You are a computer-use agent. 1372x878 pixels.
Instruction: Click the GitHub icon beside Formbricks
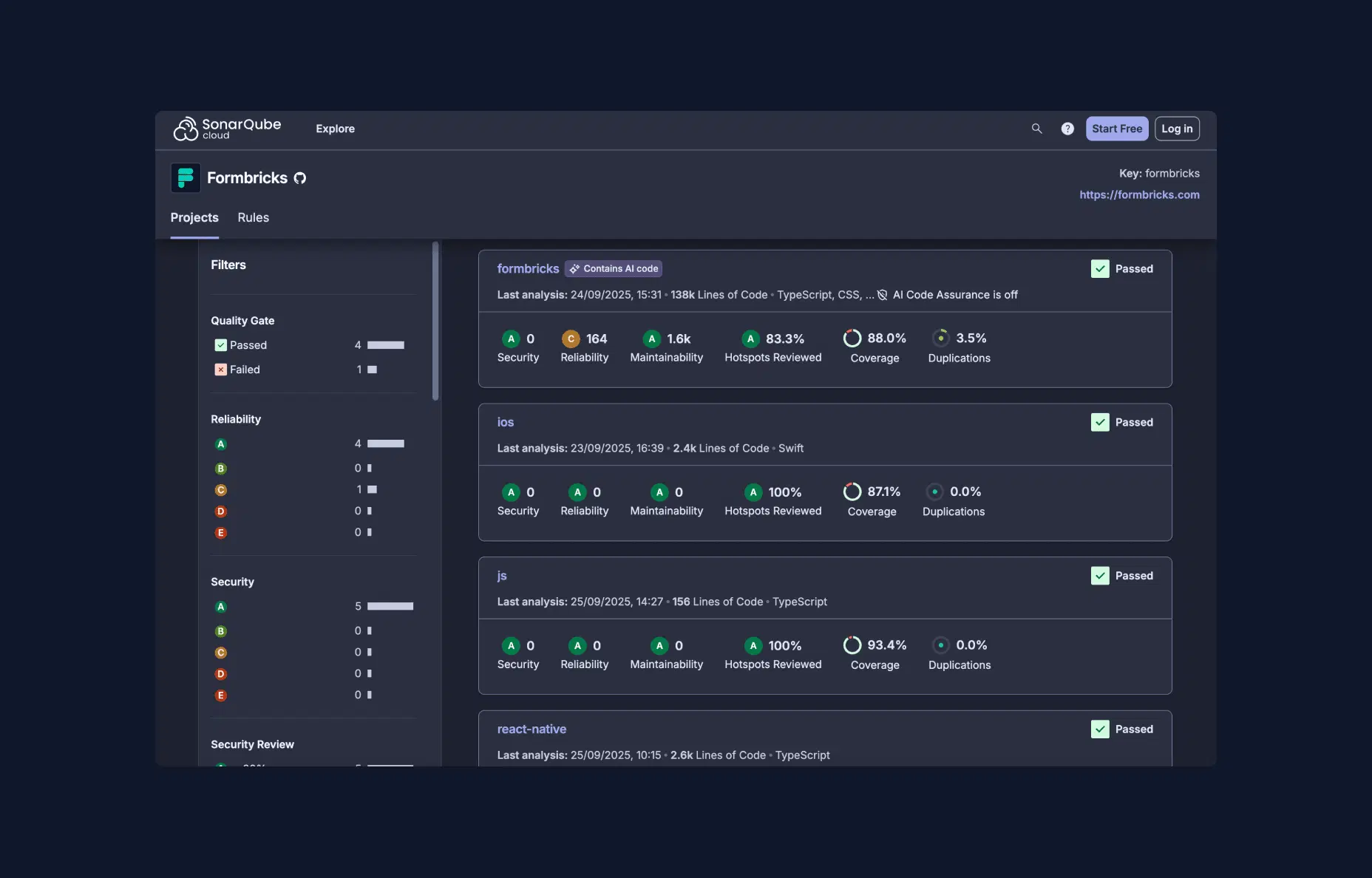pos(300,178)
